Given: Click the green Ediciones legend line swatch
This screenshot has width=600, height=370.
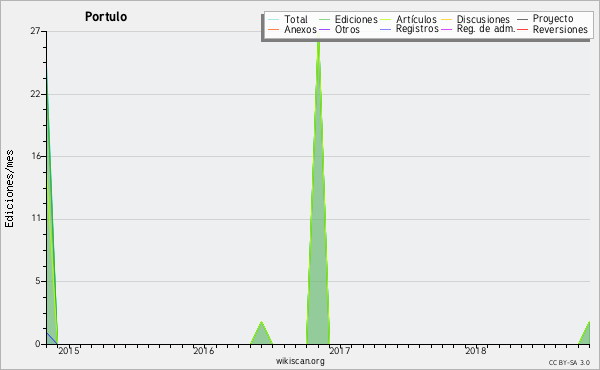Looking at the screenshot, I should tap(324, 20).
